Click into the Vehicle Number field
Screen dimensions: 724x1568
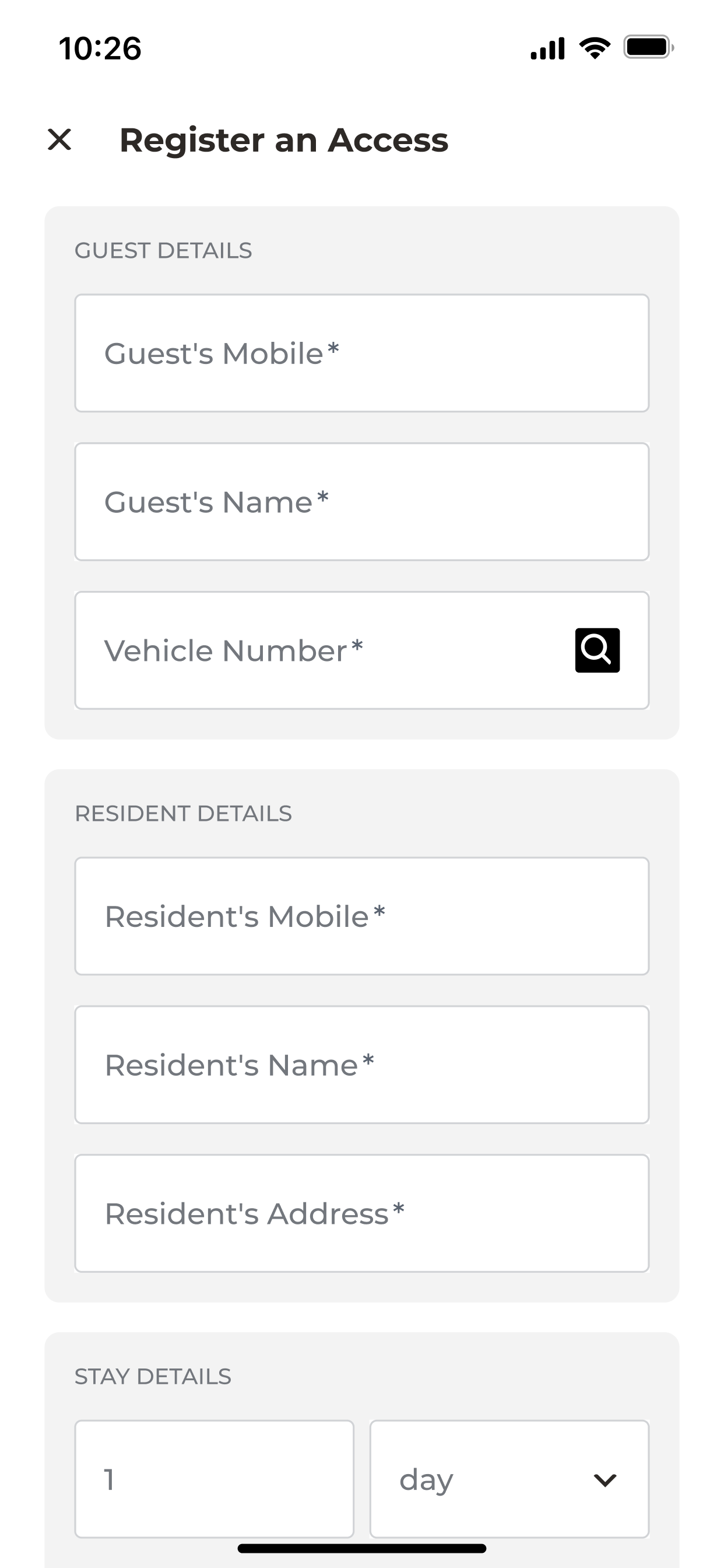click(362, 650)
